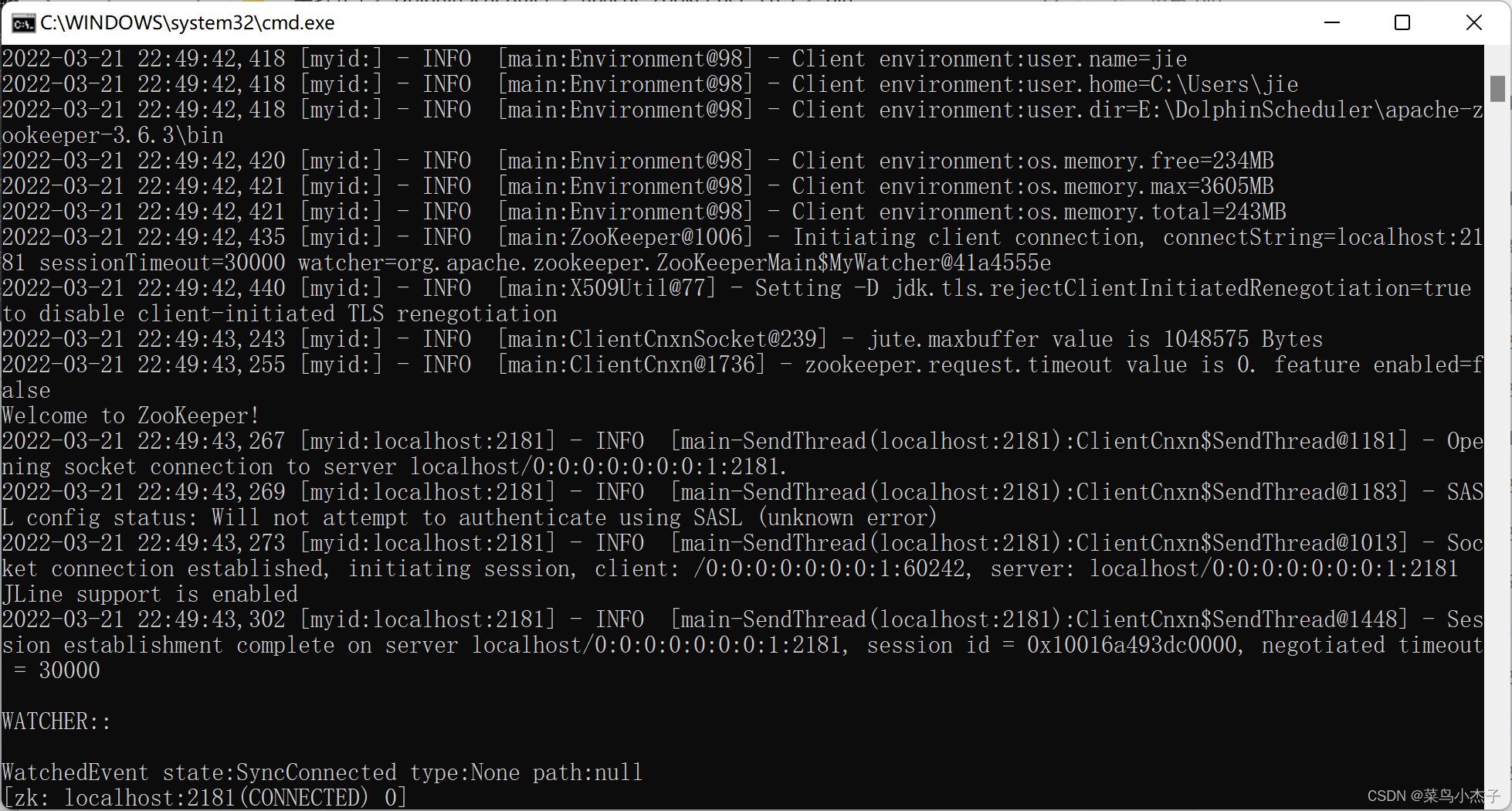The height and width of the screenshot is (811, 1512).
Task: Click the 'ning socket connection to server' line
Action: tap(394, 467)
